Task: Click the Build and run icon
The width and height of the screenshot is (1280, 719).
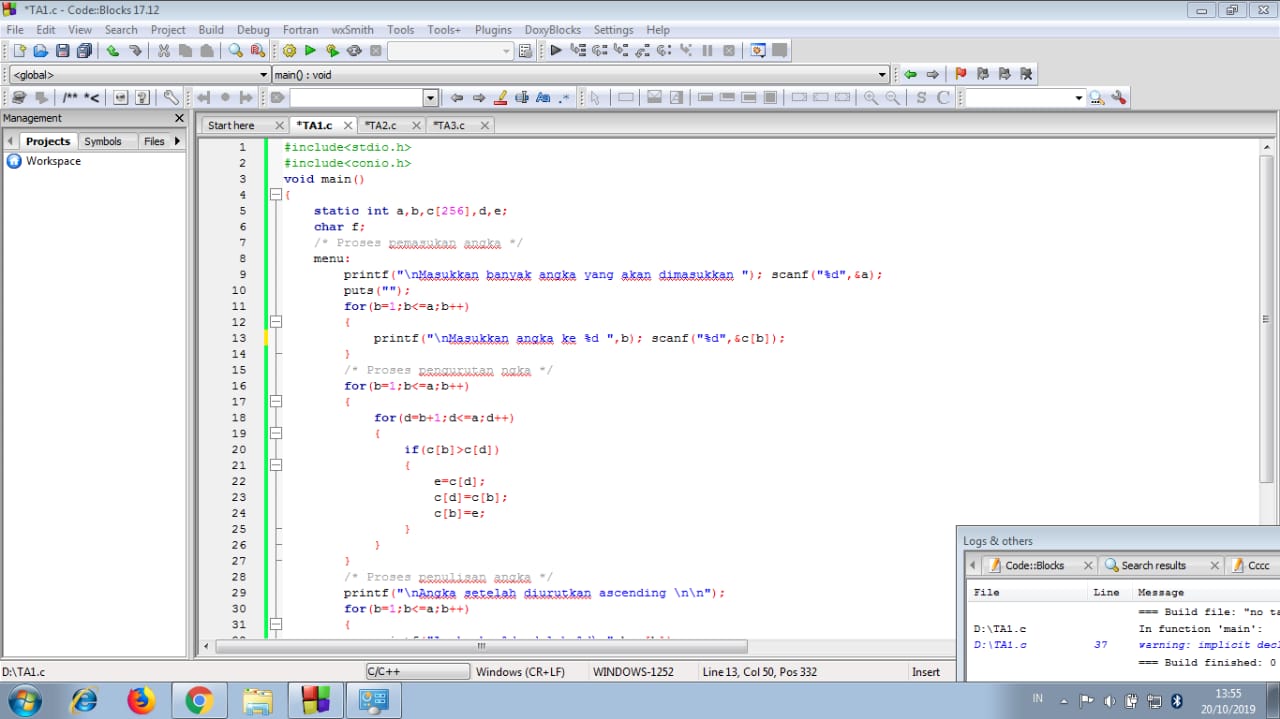Action: 332,51
